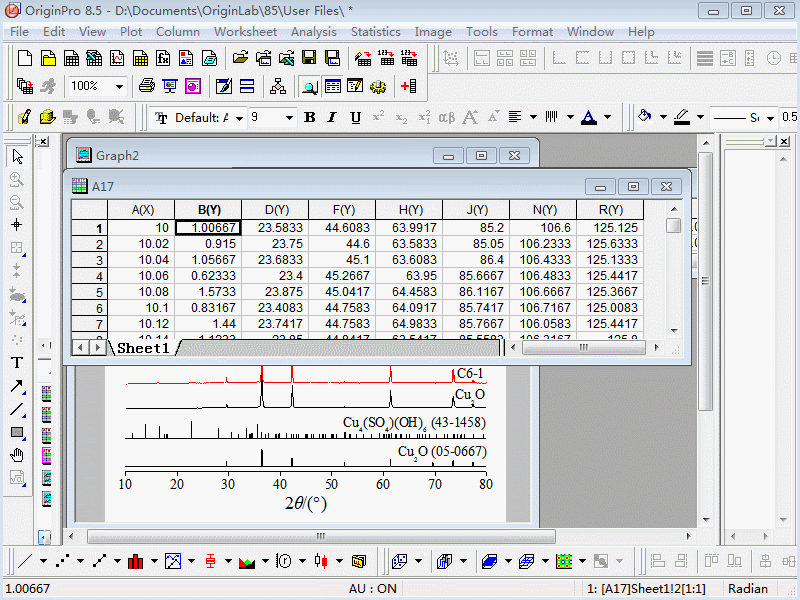
Task: Click the Save Project icon
Action: click(309, 58)
